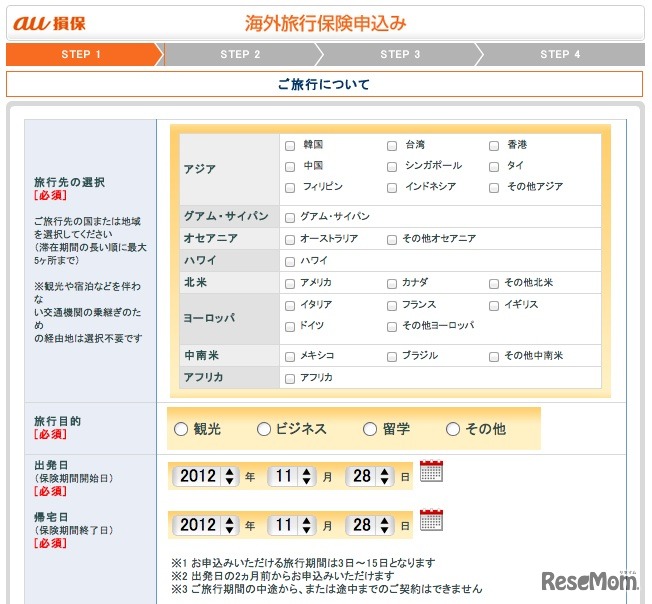Check the フランス checkbox
This screenshot has height=604, width=652.
click(392, 306)
